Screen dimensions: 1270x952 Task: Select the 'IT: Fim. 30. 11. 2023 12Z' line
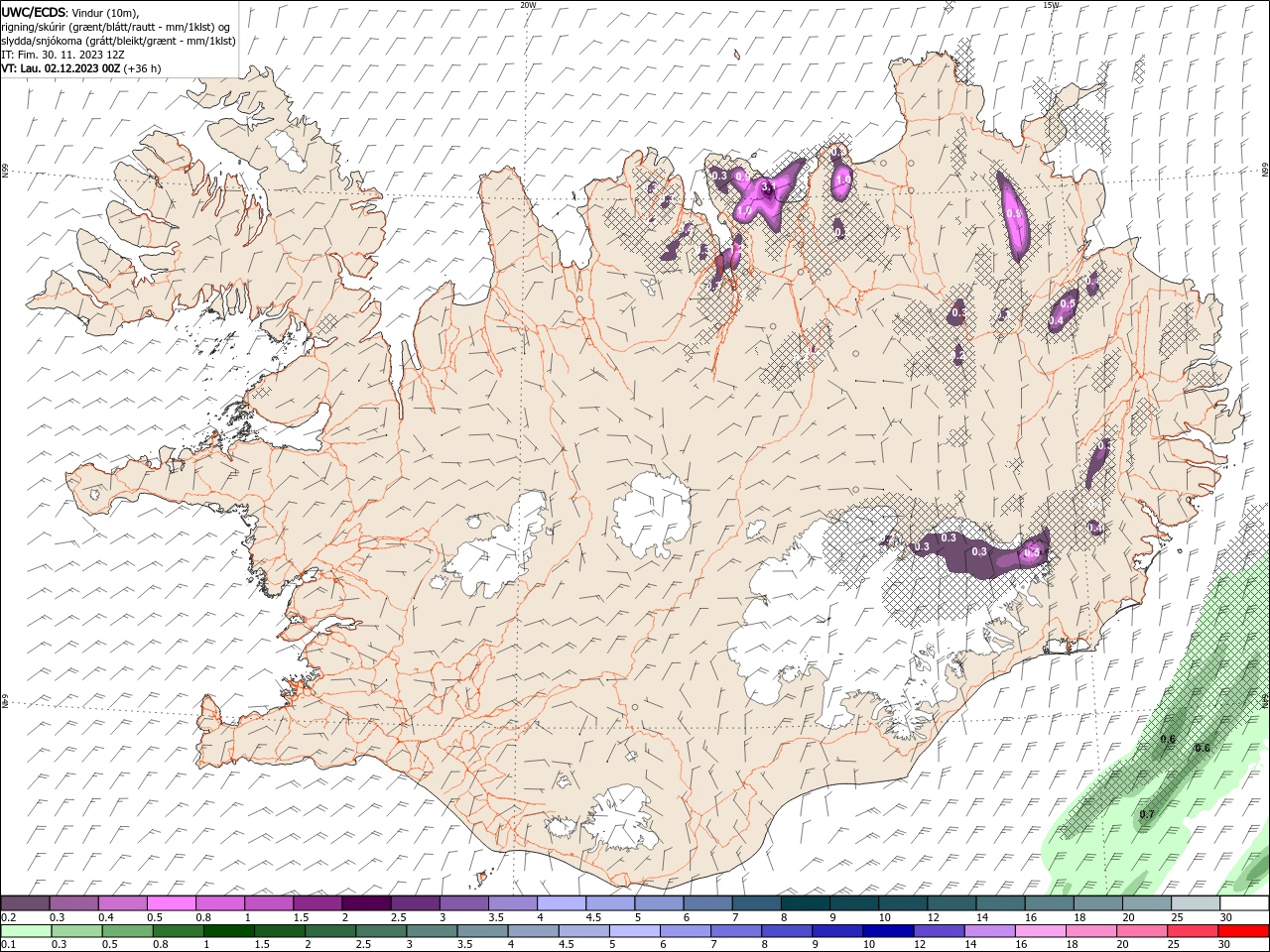[63, 55]
